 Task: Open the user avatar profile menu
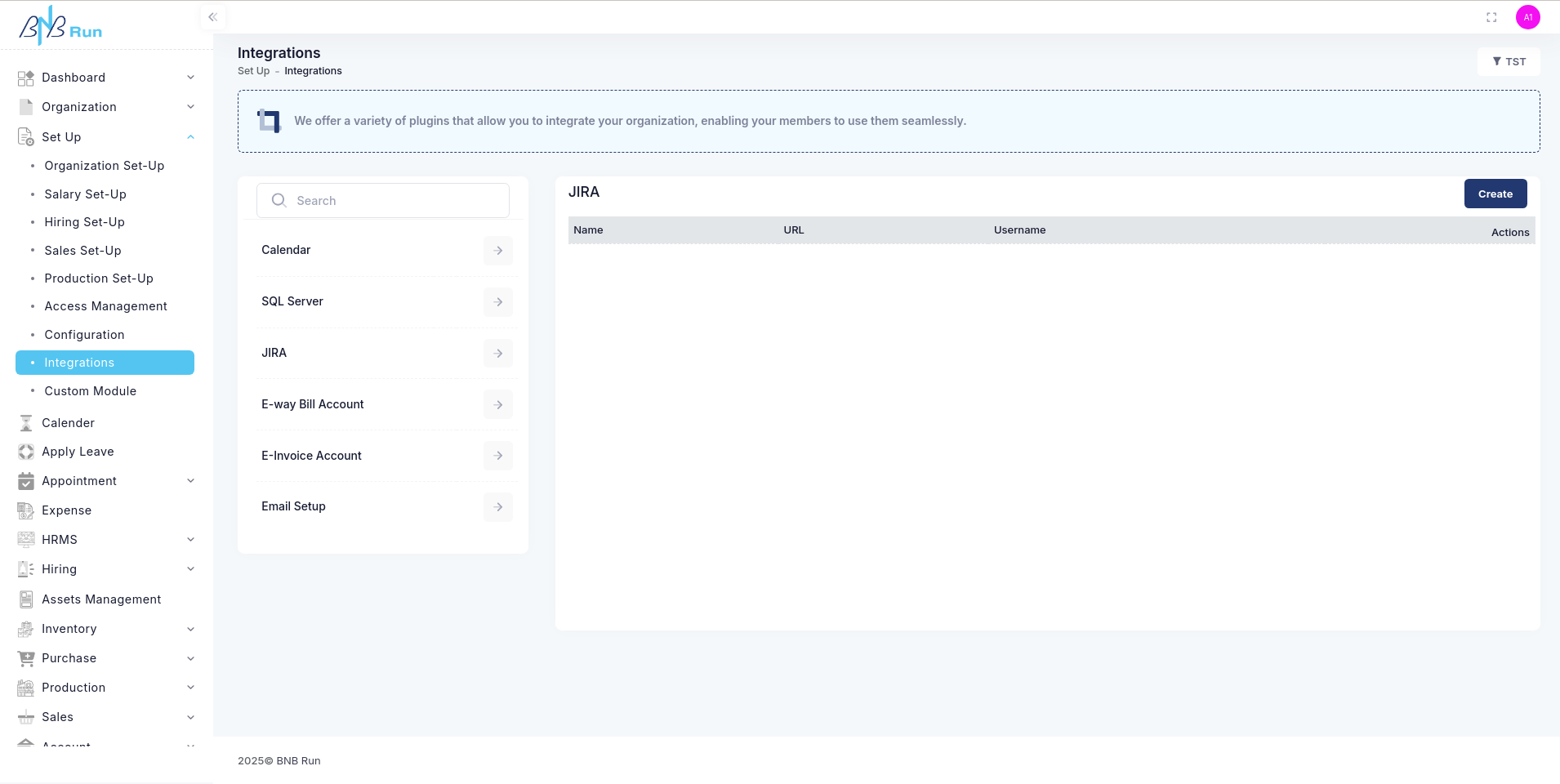(1527, 17)
